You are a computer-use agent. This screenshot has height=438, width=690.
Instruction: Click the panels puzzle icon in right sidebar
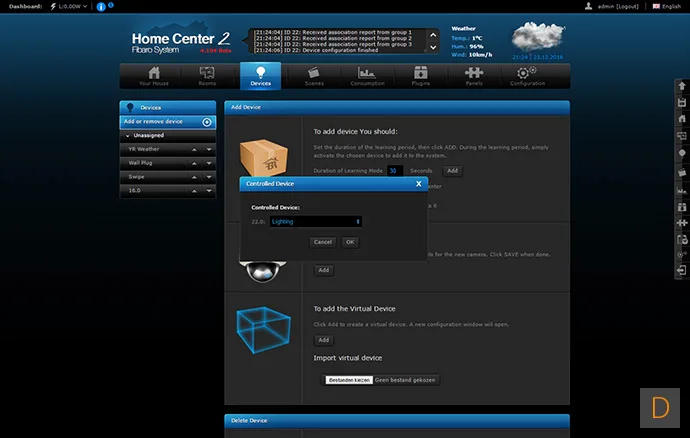pyautogui.click(x=682, y=223)
